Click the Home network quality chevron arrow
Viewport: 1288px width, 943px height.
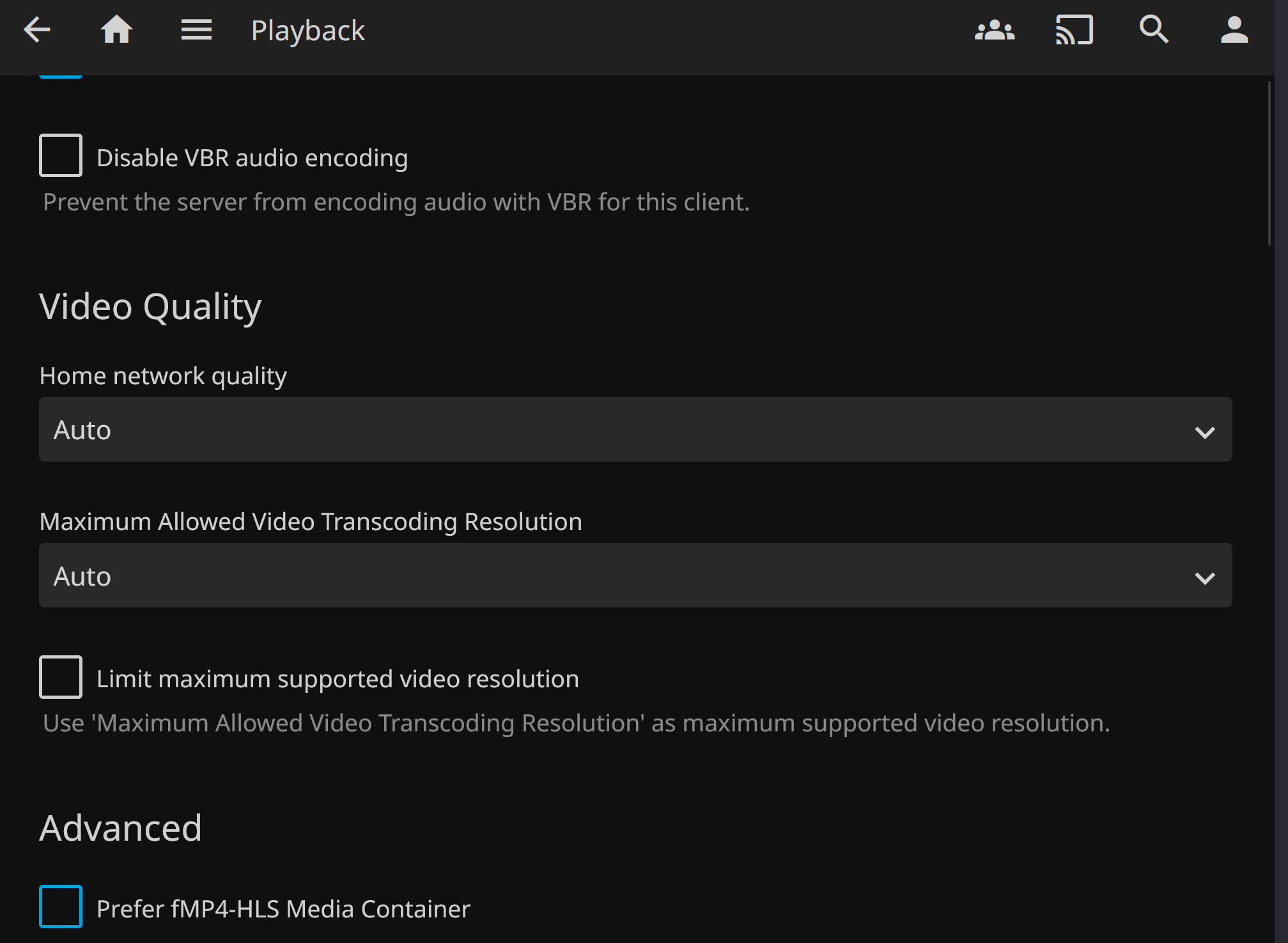point(1204,433)
